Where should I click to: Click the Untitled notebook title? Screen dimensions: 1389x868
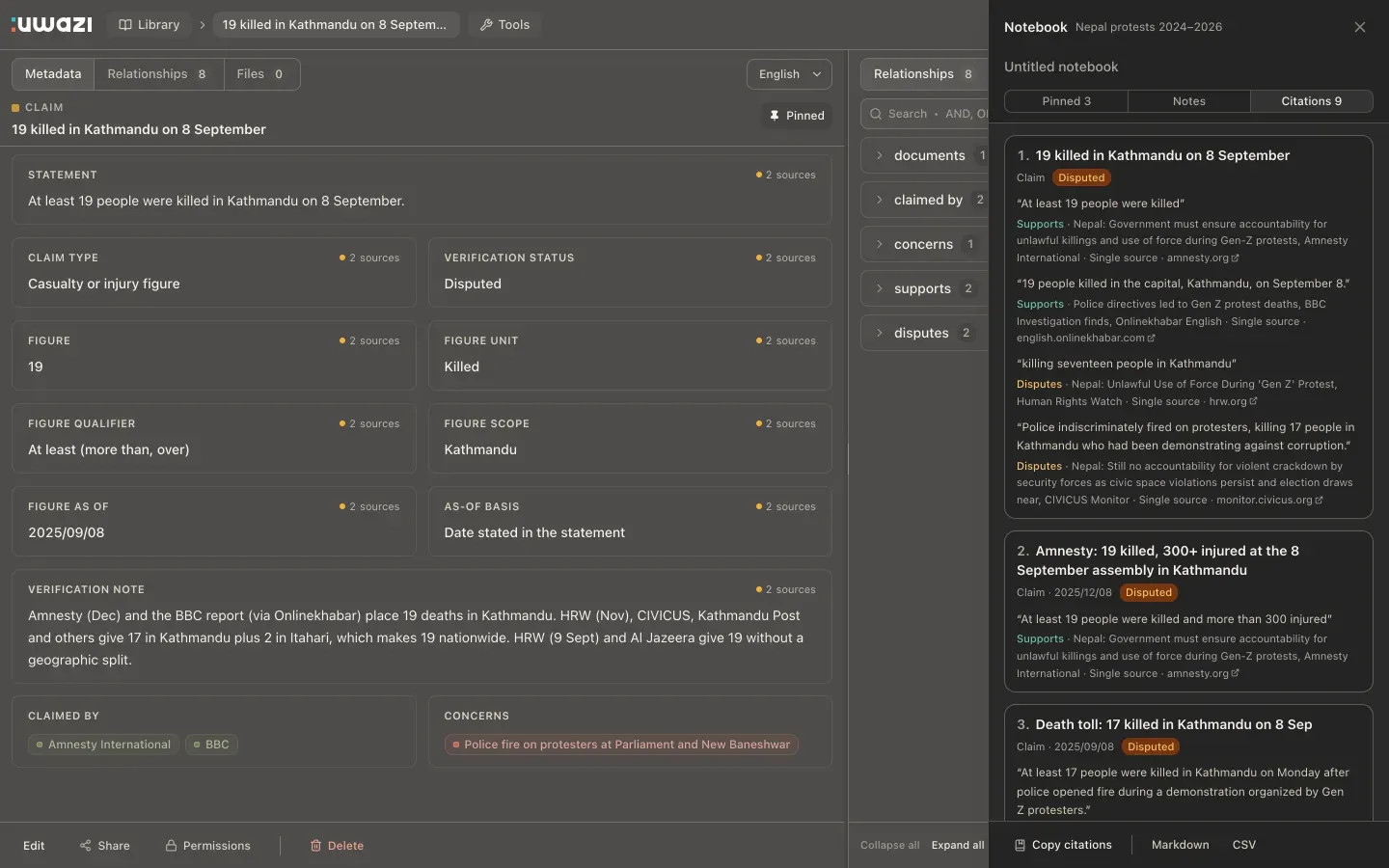(1061, 67)
